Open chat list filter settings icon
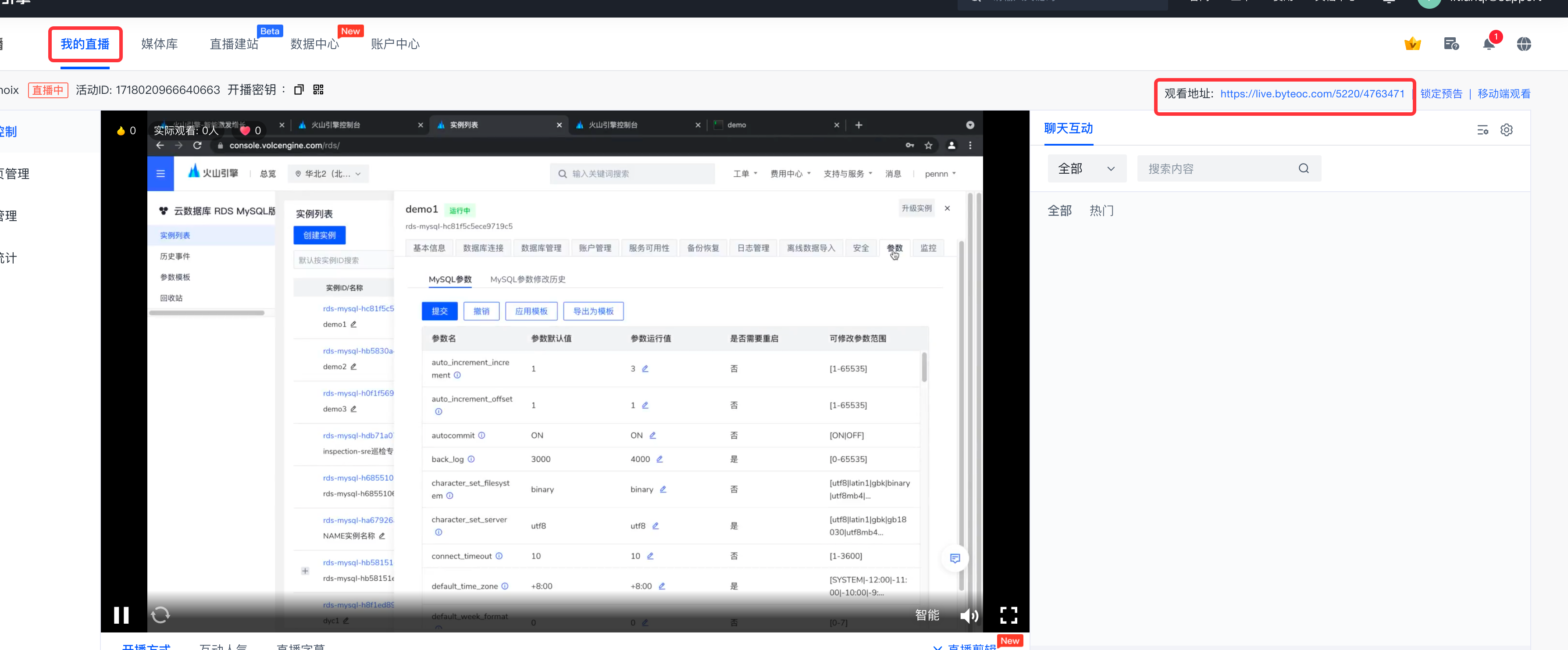The width and height of the screenshot is (1568, 650). pos(1483,130)
